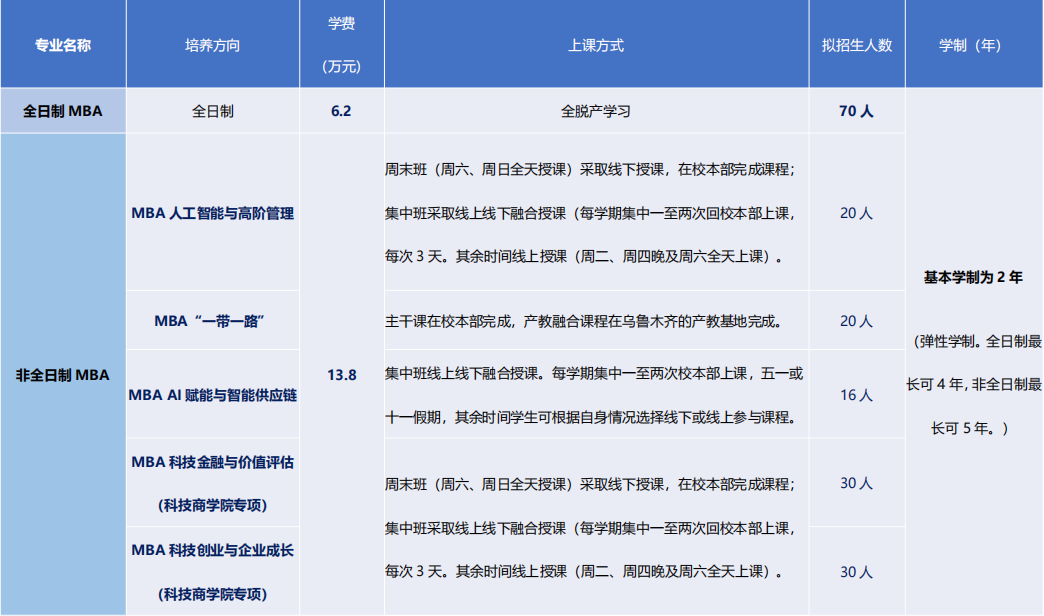
Task: Select the bold "基本学制为 2 年" text
Action: point(973,277)
